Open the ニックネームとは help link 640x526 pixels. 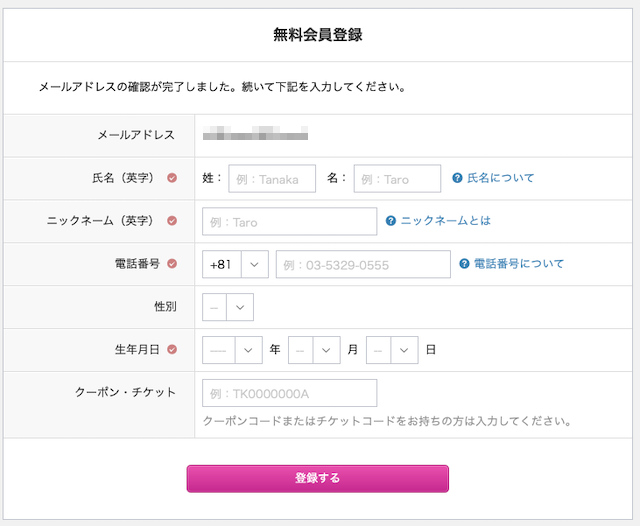click(x=445, y=221)
